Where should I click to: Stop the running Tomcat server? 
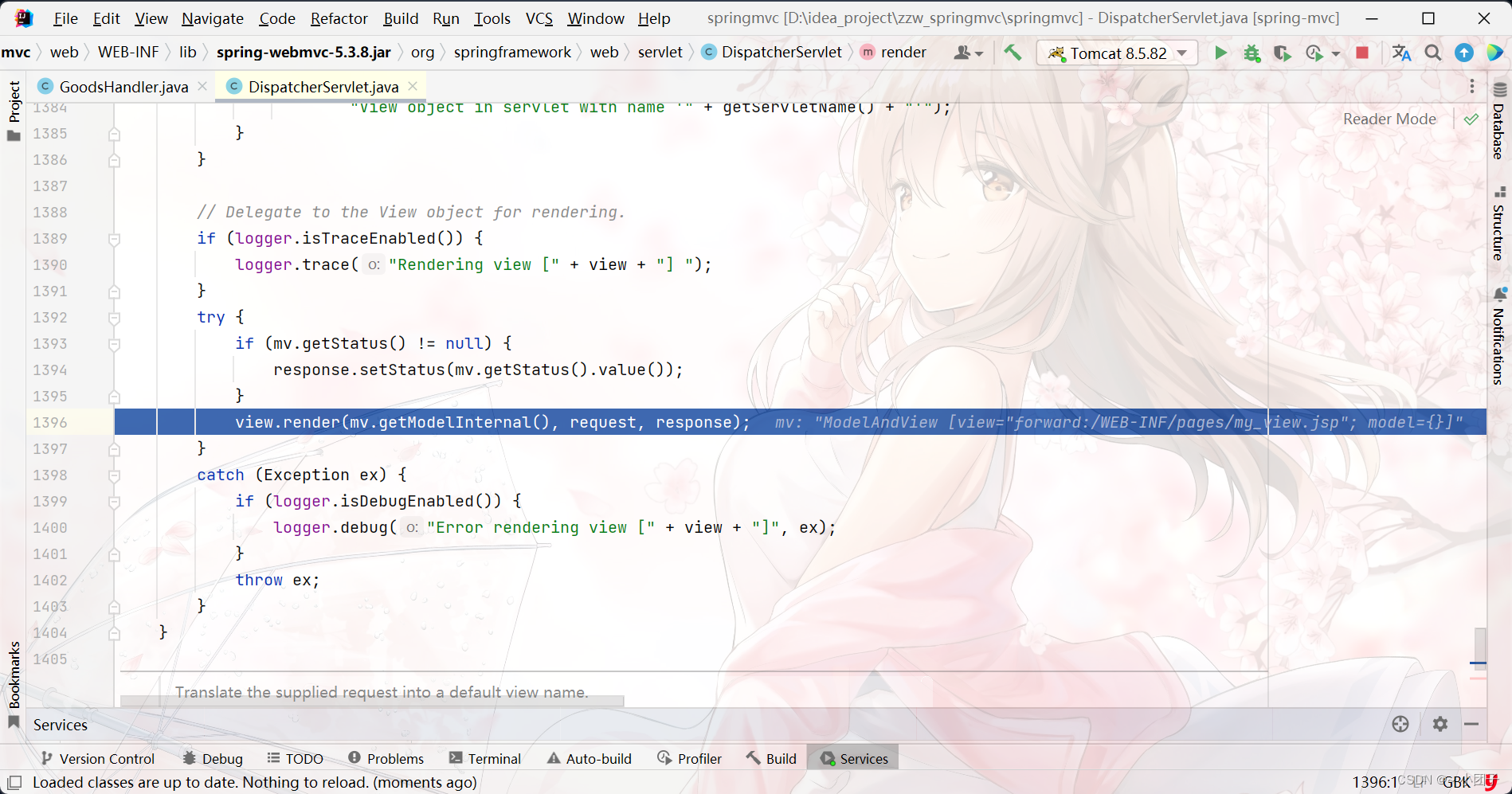pos(1362,53)
